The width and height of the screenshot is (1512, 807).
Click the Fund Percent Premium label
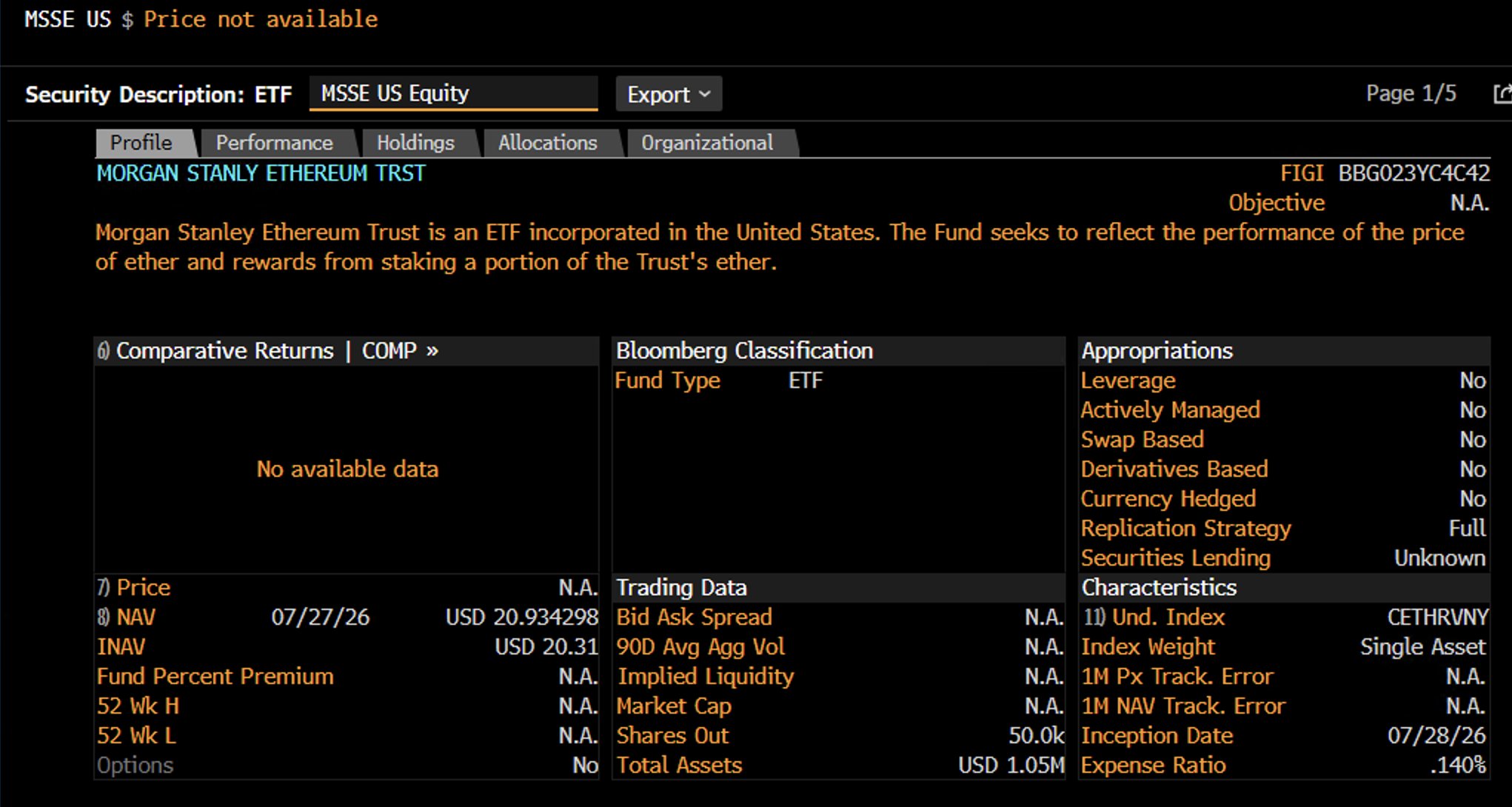(215, 676)
